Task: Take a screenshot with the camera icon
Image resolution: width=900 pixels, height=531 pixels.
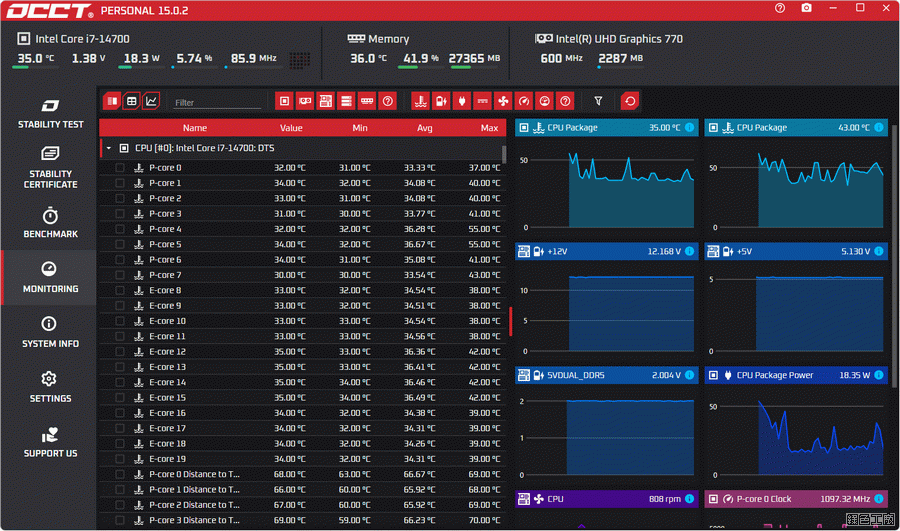Action: [x=806, y=9]
